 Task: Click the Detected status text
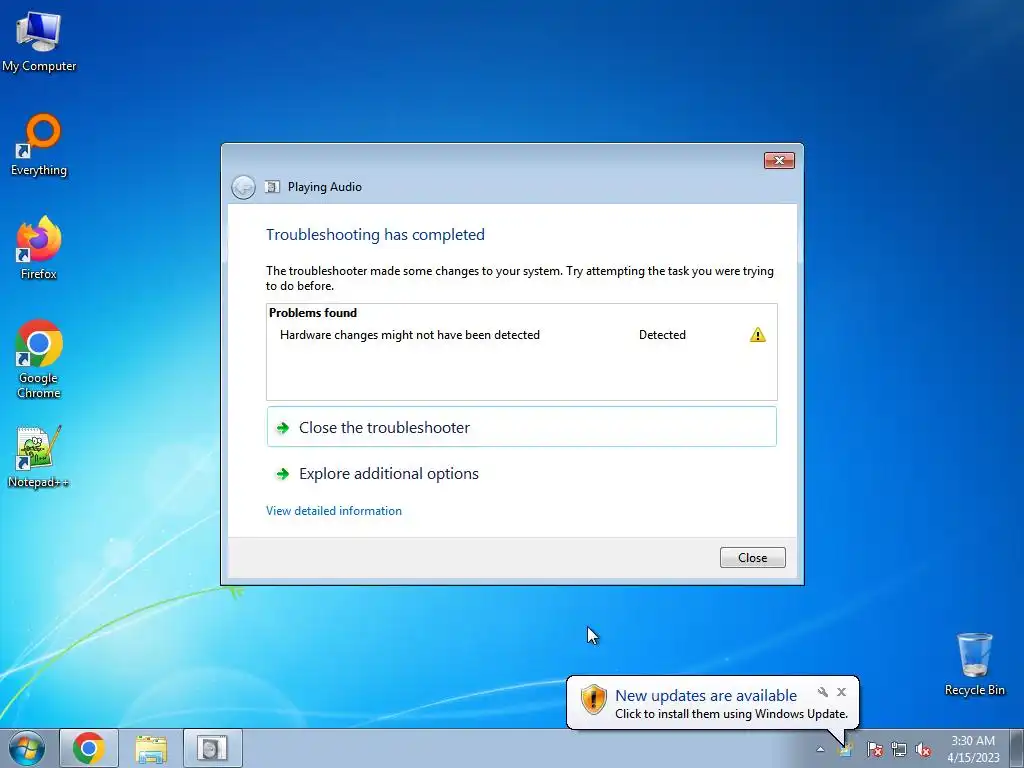click(662, 335)
